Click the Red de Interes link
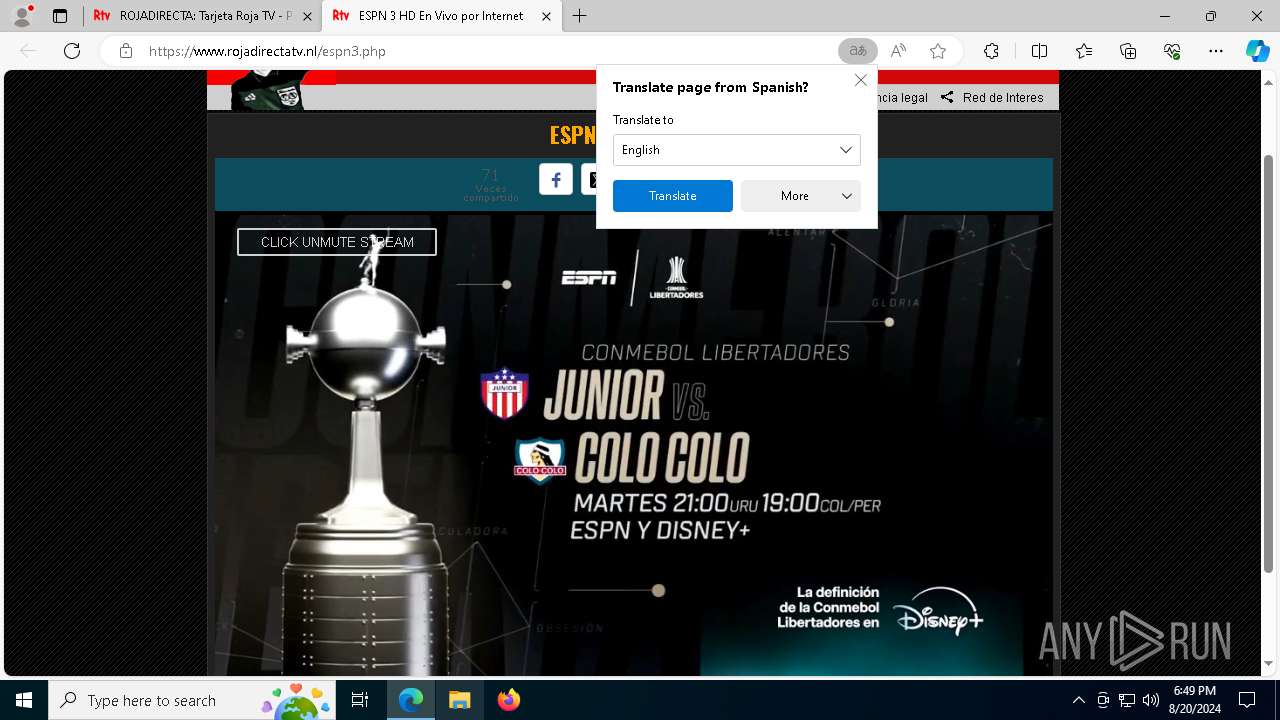The width and height of the screenshot is (1280, 720). 992,97
